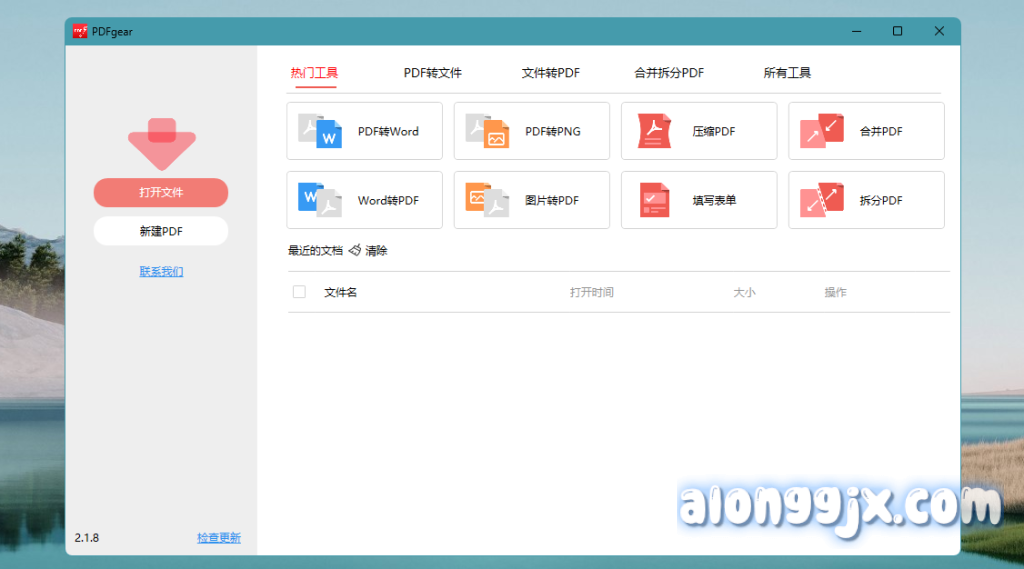This screenshot has width=1024, height=569.
Task: Click the PDFgear logo in title bar
Action: 80,31
